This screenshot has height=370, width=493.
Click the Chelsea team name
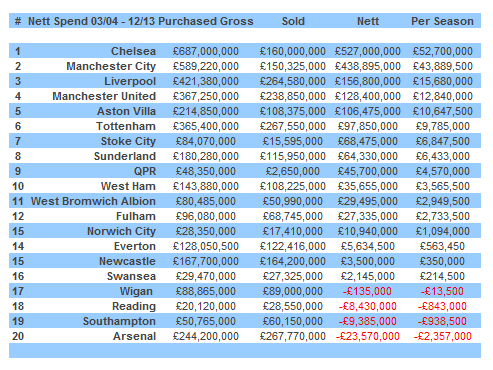click(x=133, y=51)
